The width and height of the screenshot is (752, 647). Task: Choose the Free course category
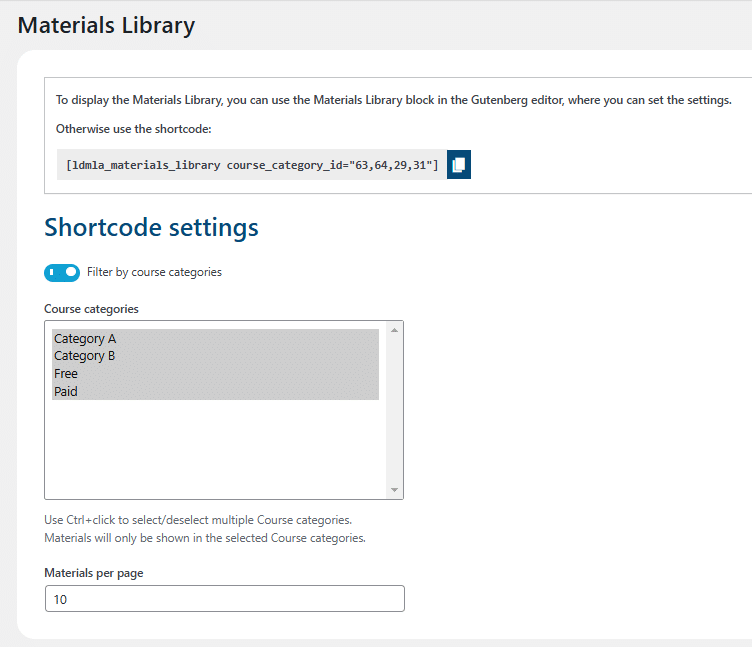click(215, 374)
